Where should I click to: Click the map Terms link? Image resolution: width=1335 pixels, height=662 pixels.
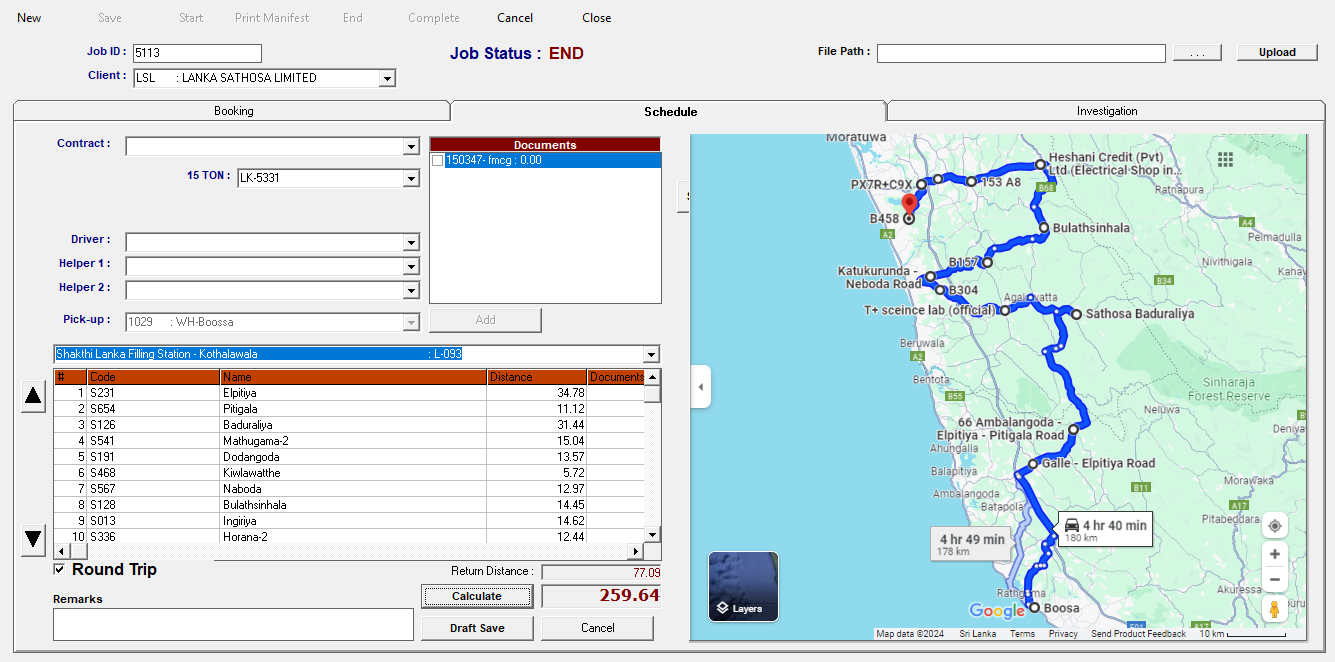point(1022,634)
